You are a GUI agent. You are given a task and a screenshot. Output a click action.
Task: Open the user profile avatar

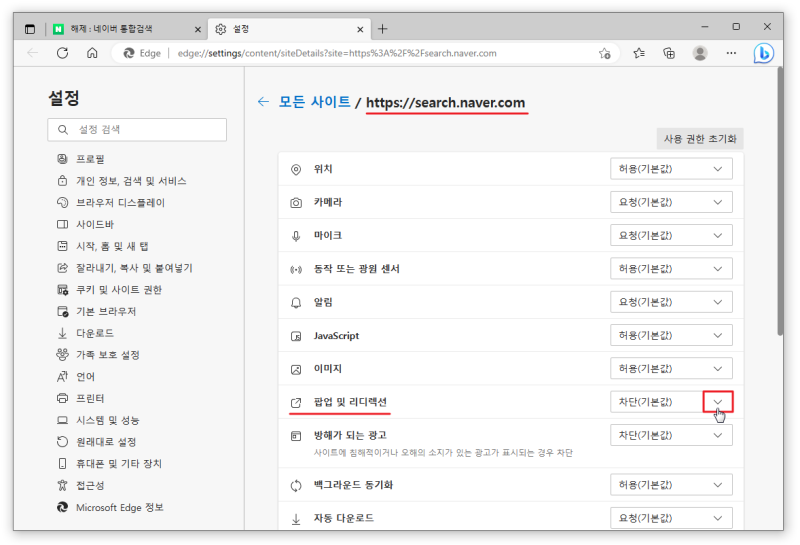700,53
